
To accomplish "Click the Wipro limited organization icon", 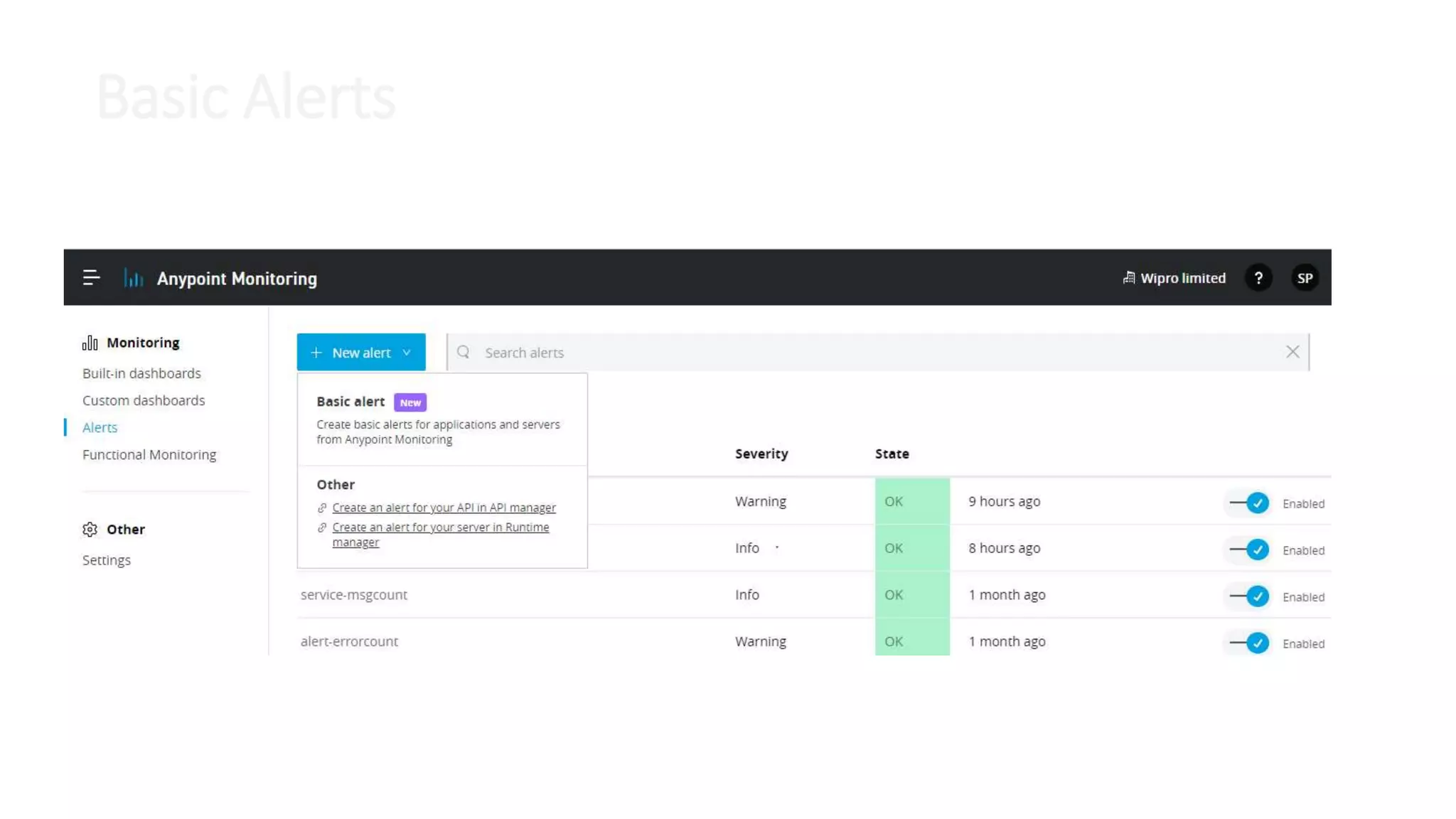I will [x=1128, y=278].
